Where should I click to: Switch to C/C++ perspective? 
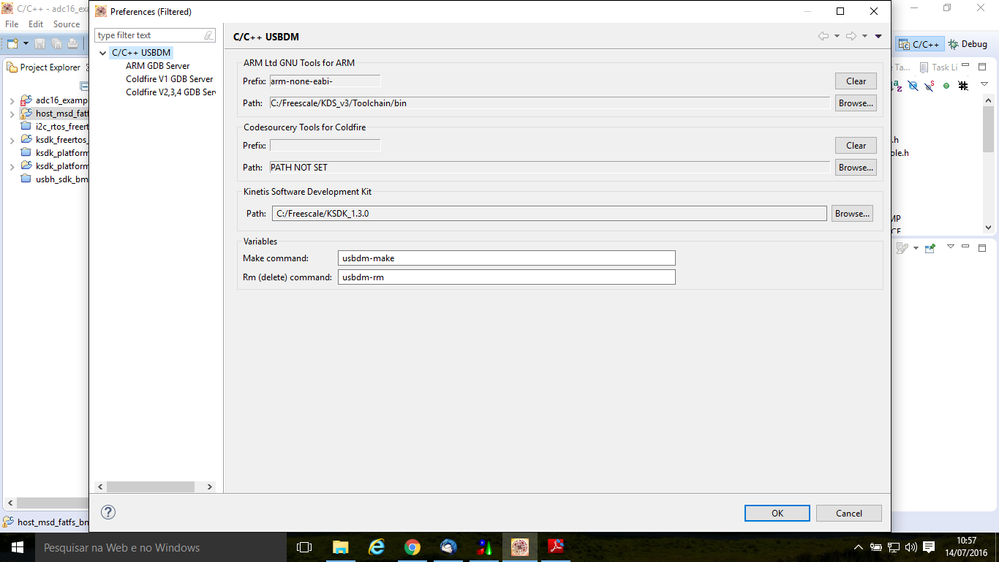pos(919,44)
